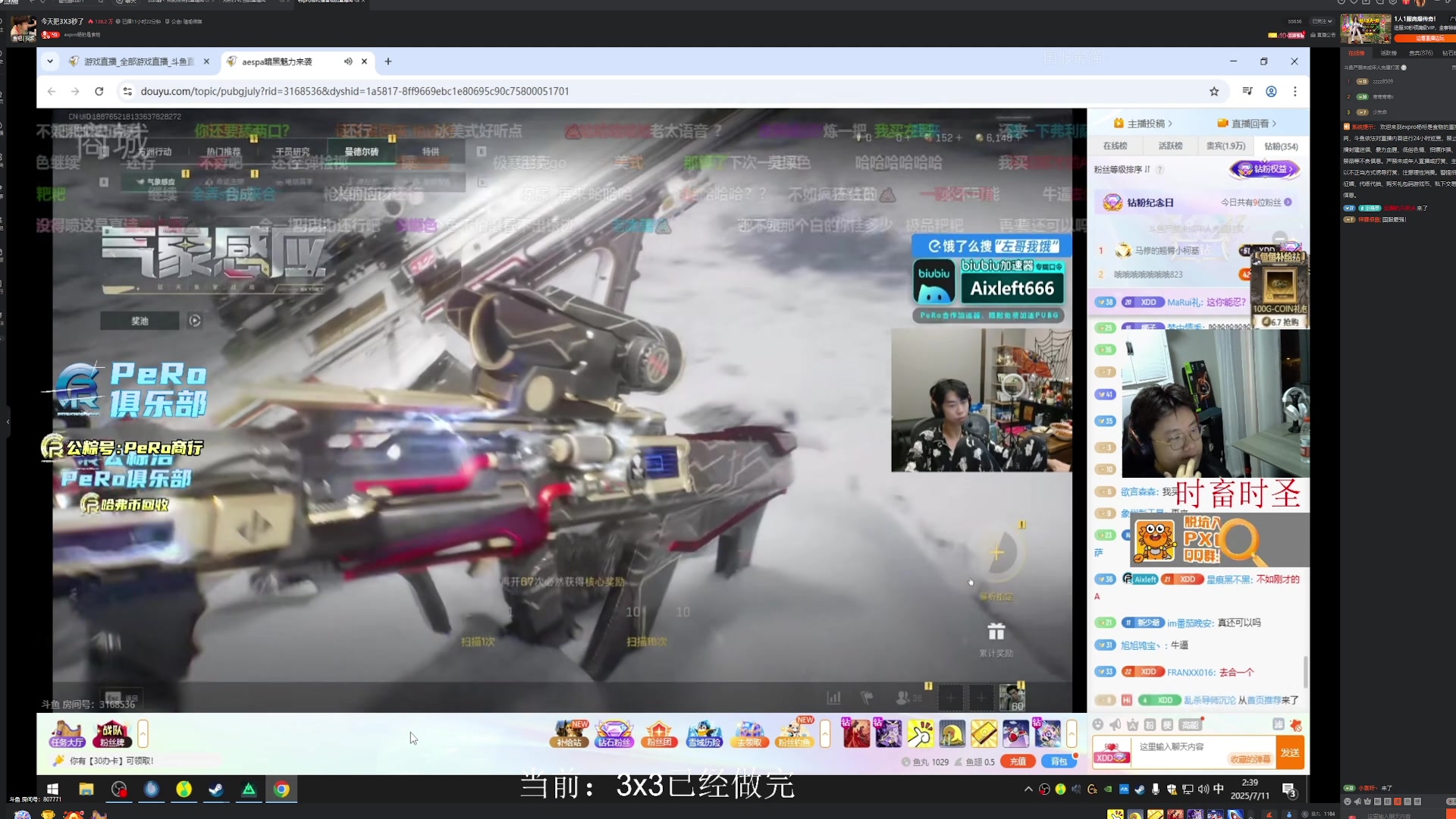This screenshot has height=819, width=1456.
Task: Toggle the 滤 chat filter icon
Action: [1279, 725]
